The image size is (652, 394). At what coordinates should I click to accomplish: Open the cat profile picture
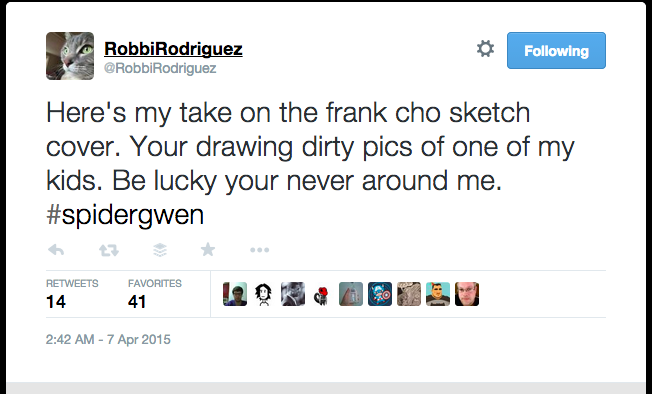click(70, 56)
